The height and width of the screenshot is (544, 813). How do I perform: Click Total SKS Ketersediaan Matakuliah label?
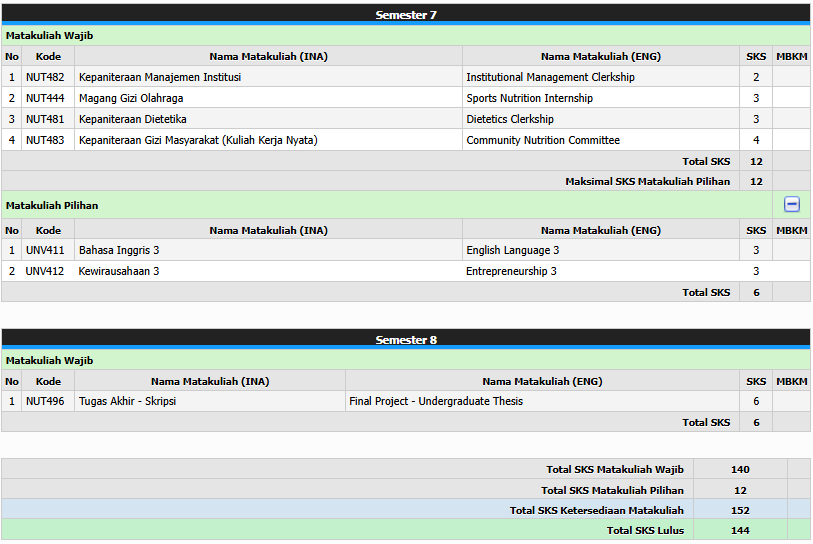[596, 510]
